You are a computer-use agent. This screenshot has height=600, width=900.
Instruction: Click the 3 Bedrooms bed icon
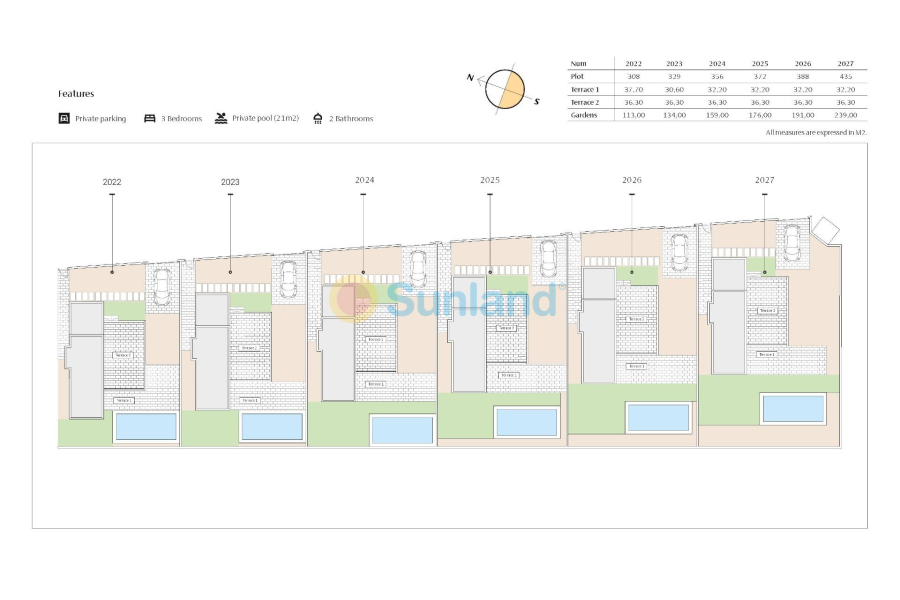(148, 118)
